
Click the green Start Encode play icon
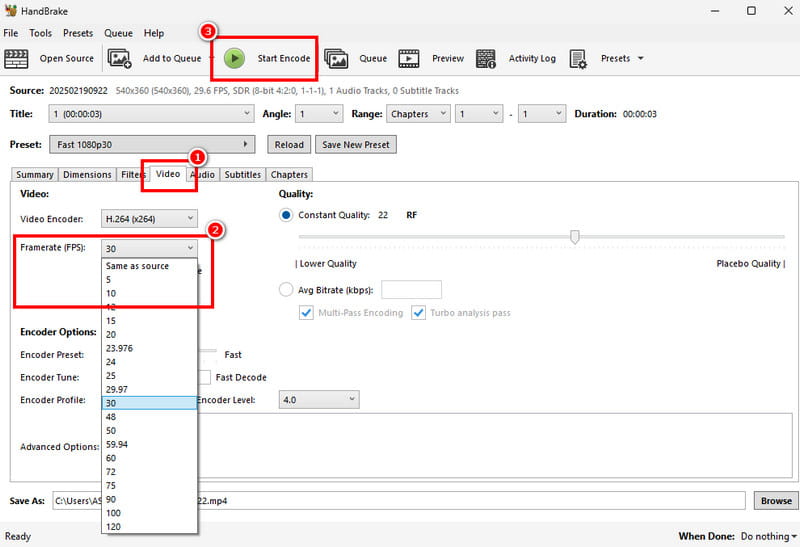coord(234,59)
